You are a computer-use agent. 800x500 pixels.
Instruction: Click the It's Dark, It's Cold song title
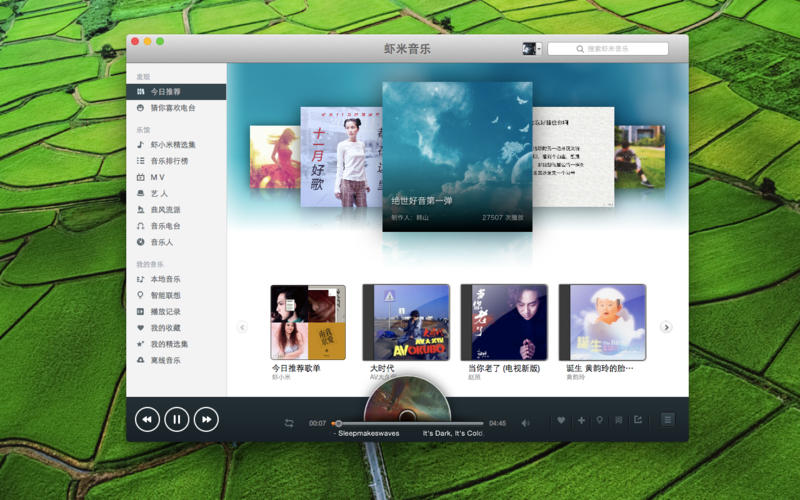pos(453,434)
